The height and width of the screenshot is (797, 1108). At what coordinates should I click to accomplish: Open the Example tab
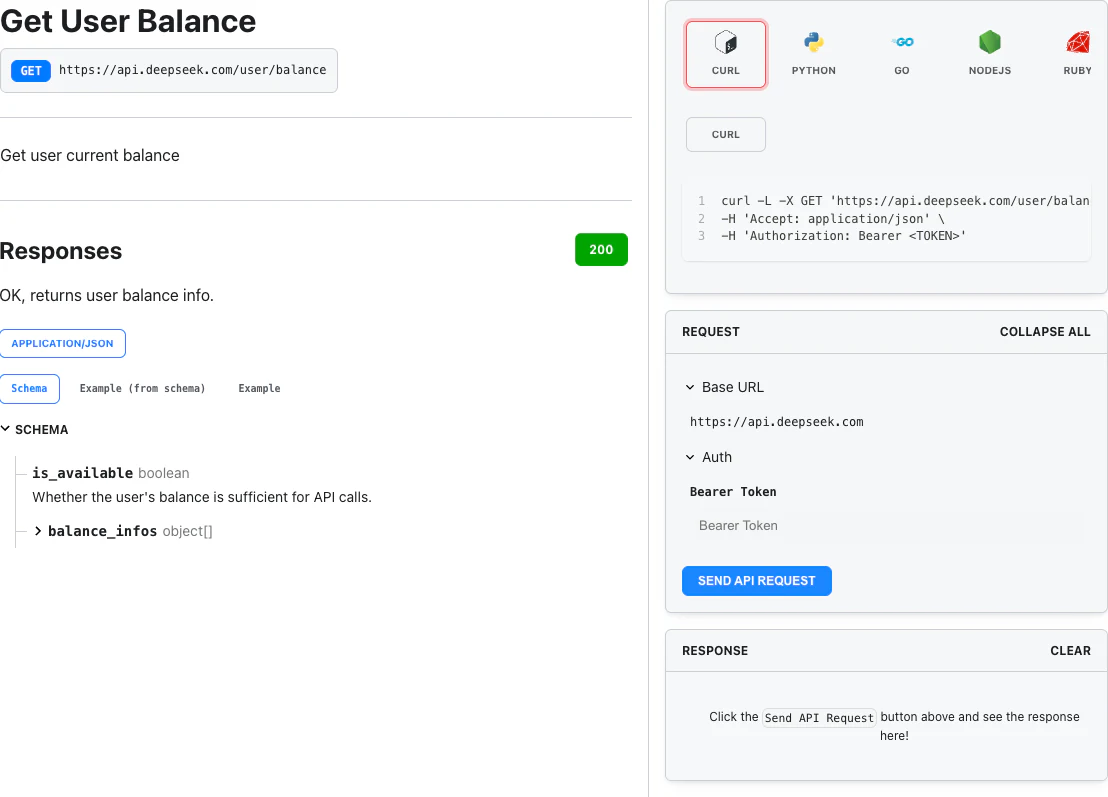259,389
